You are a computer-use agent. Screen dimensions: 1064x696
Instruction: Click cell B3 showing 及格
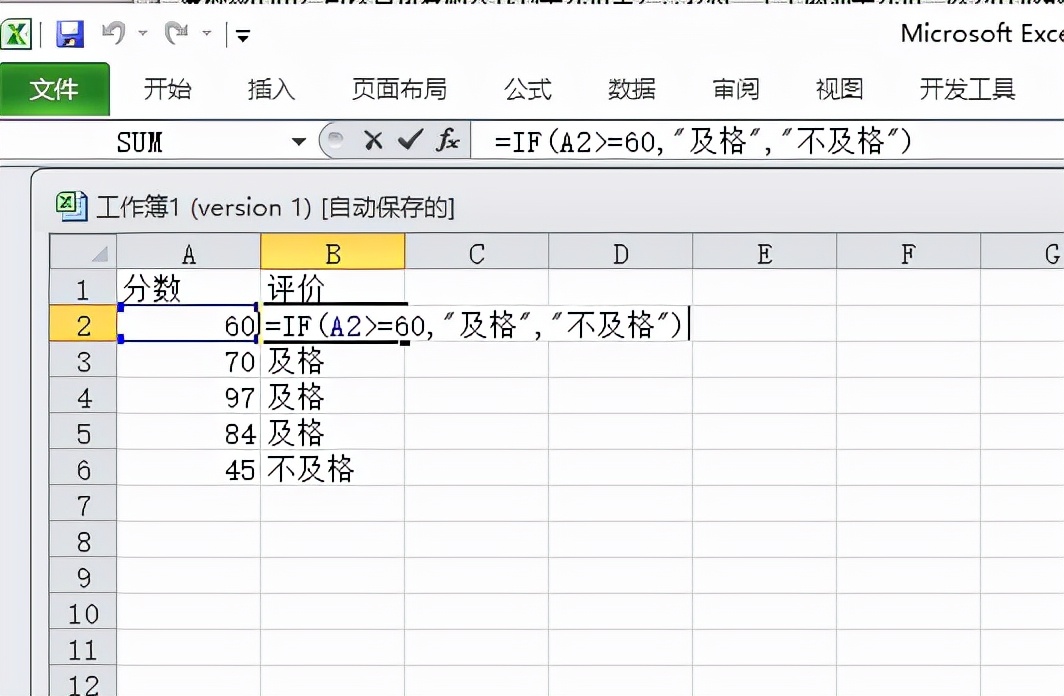click(x=332, y=362)
